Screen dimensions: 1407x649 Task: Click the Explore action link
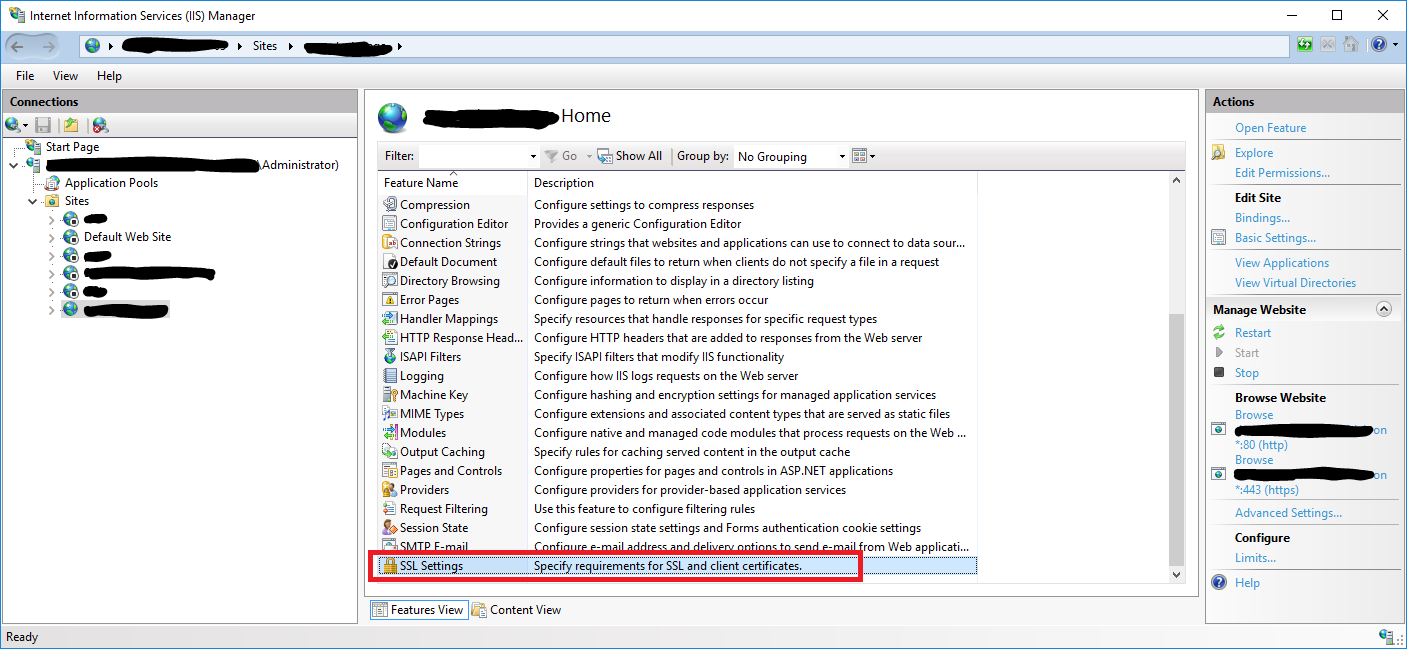[1254, 153]
